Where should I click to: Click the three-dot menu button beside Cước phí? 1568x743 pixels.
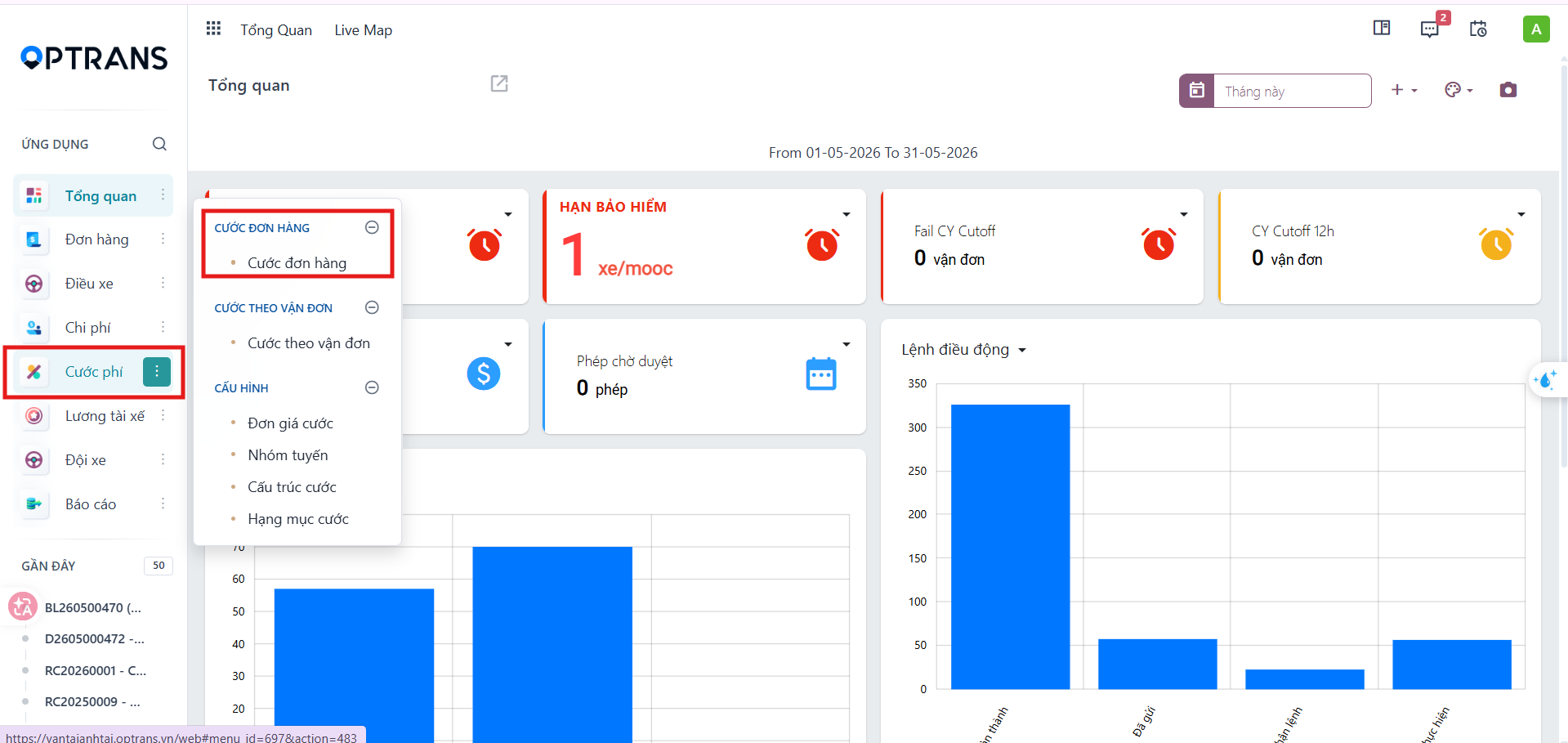[157, 371]
